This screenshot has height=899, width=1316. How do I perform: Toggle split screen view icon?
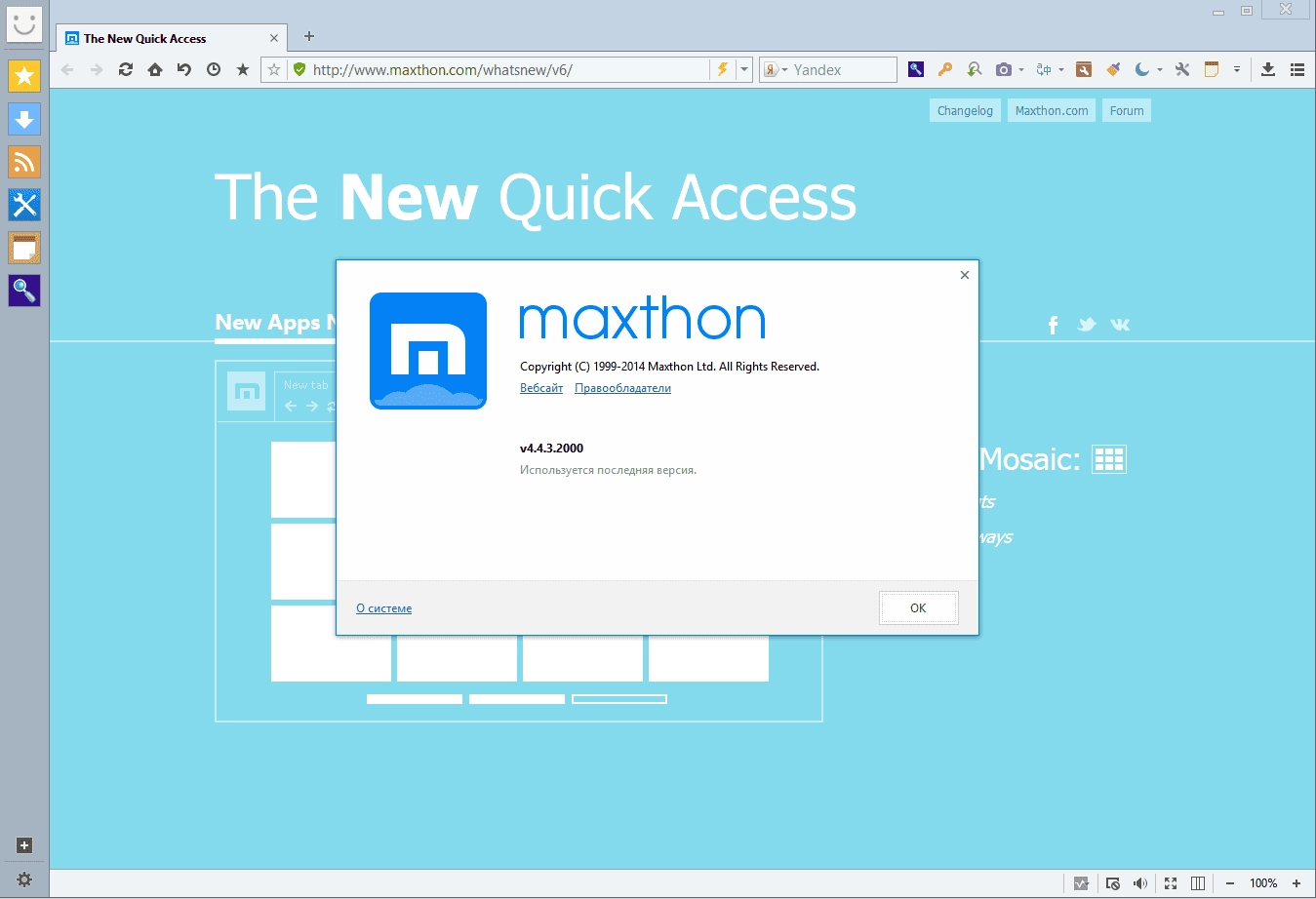coord(1198,883)
